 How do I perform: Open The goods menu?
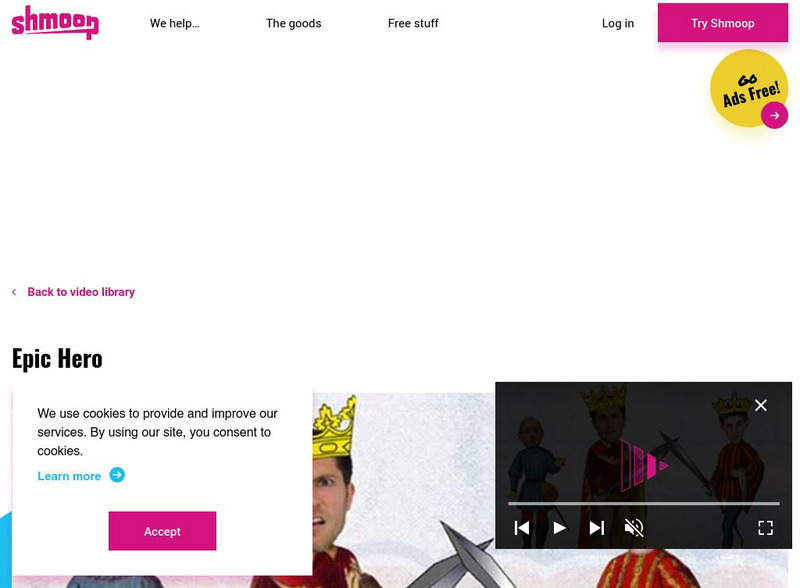click(293, 23)
